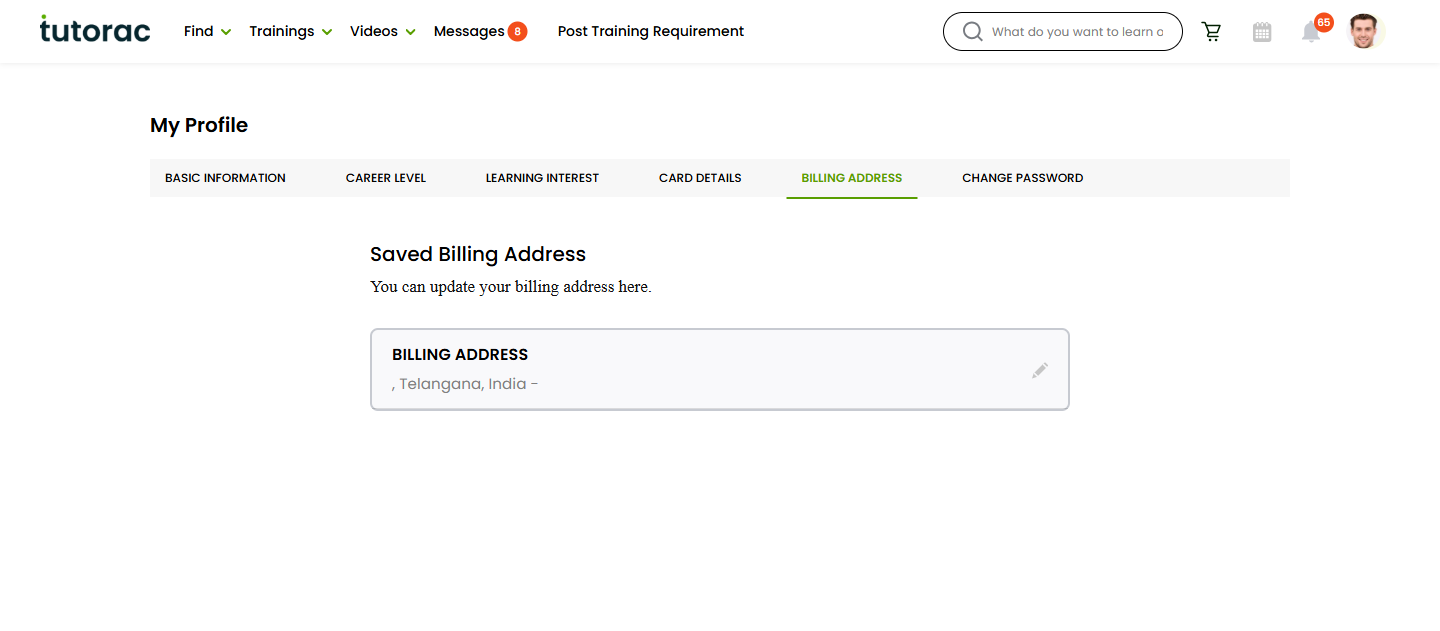Click the search magnifier icon
This screenshot has width=1440, height=631.
pos(972,32)
